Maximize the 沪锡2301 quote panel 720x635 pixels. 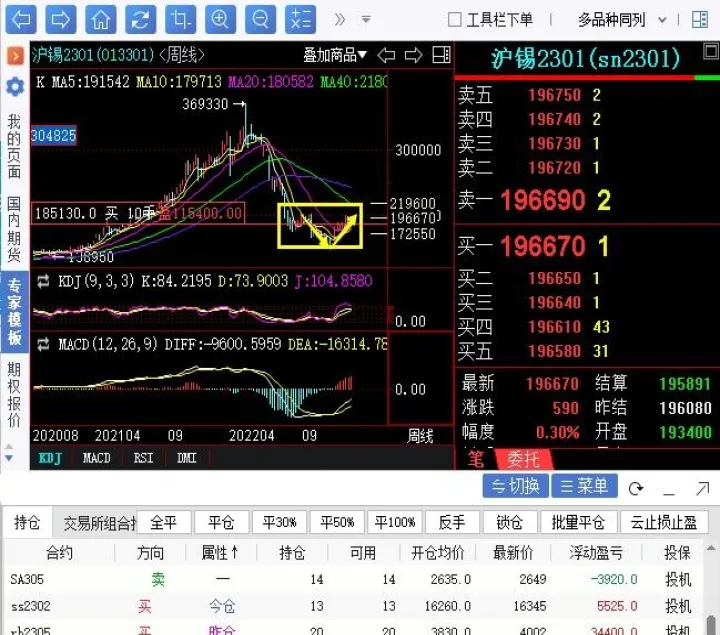[x=711, y=51]
